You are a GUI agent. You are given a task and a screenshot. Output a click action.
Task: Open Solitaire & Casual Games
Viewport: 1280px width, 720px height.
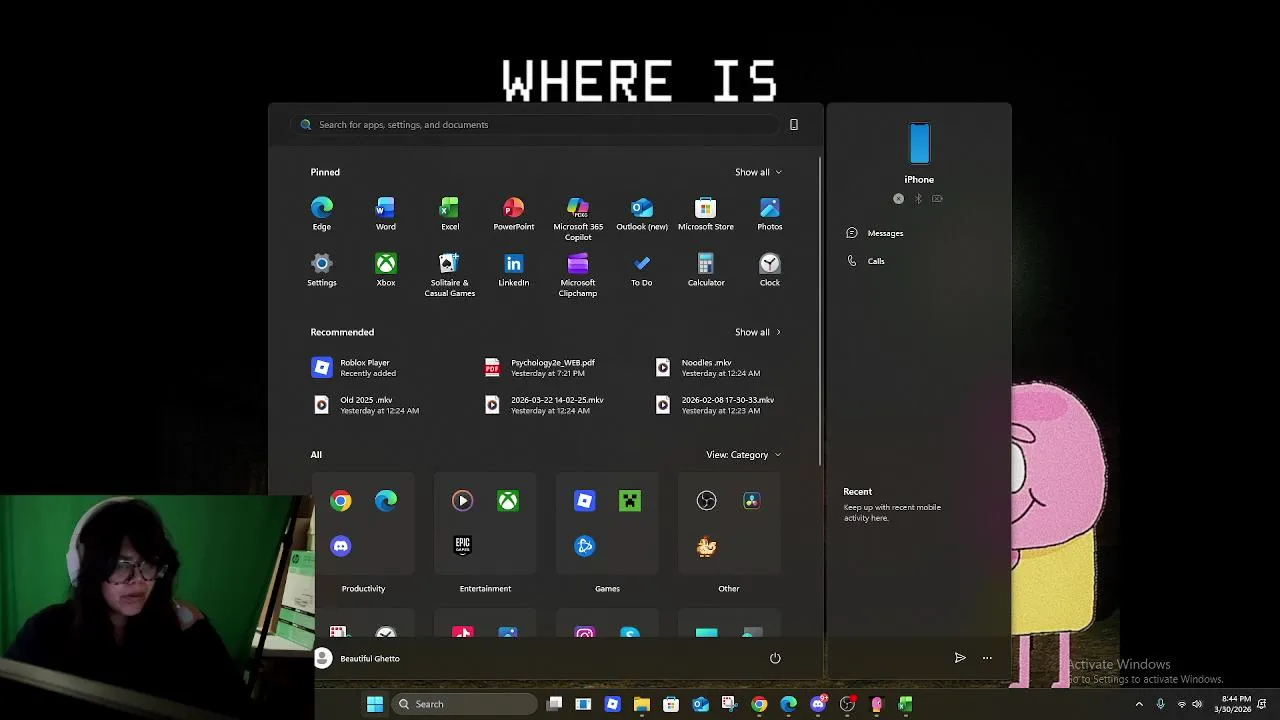450,274
